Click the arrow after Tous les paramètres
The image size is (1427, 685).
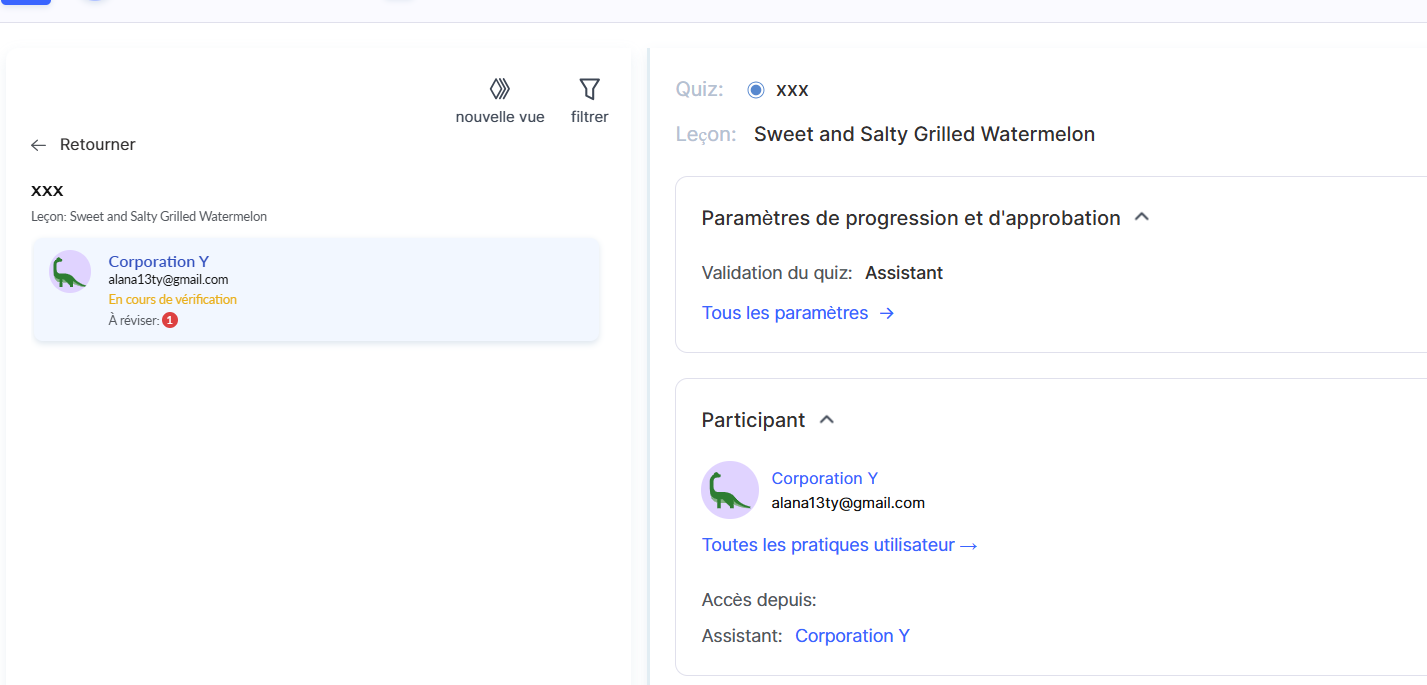pos(886,314)
